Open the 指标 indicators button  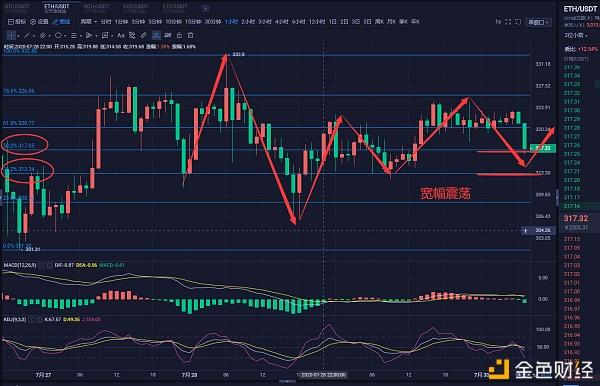click(17, 22)
